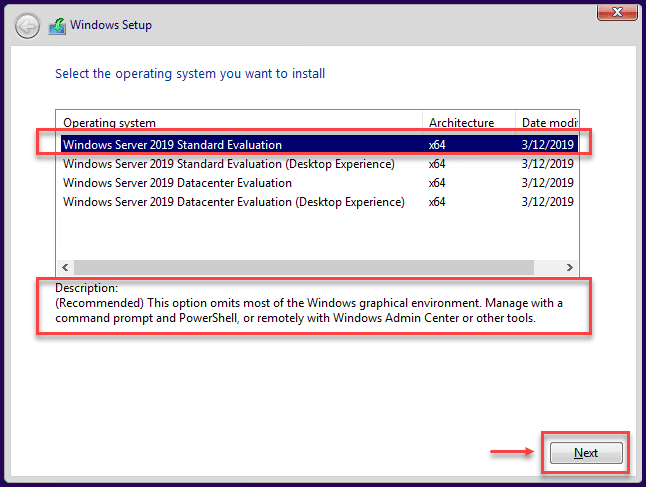Screen dimensions: 646x487
Task: Go back using the round arrow button
Action: [27, 26]
